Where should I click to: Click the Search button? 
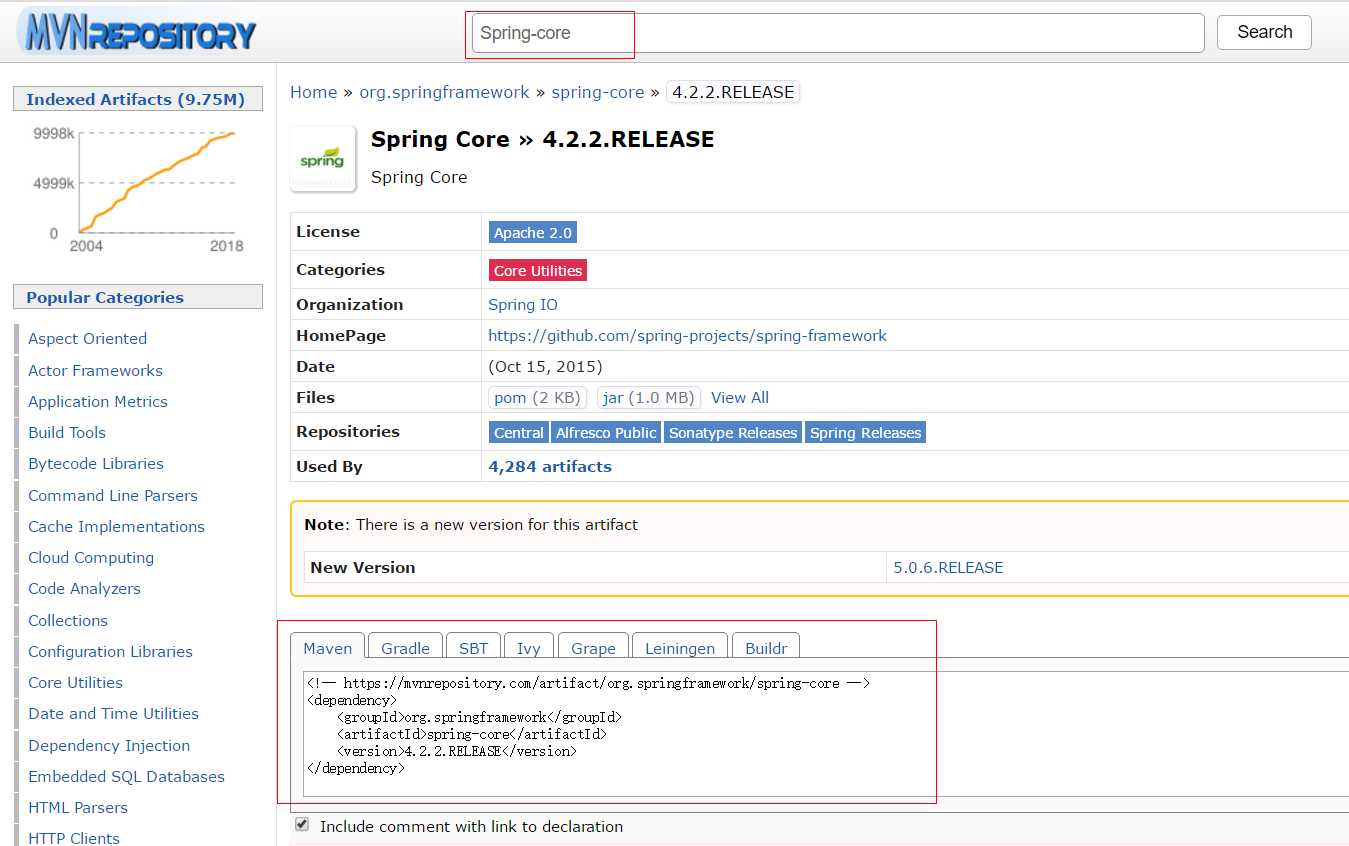click(x=1264, y=32)
